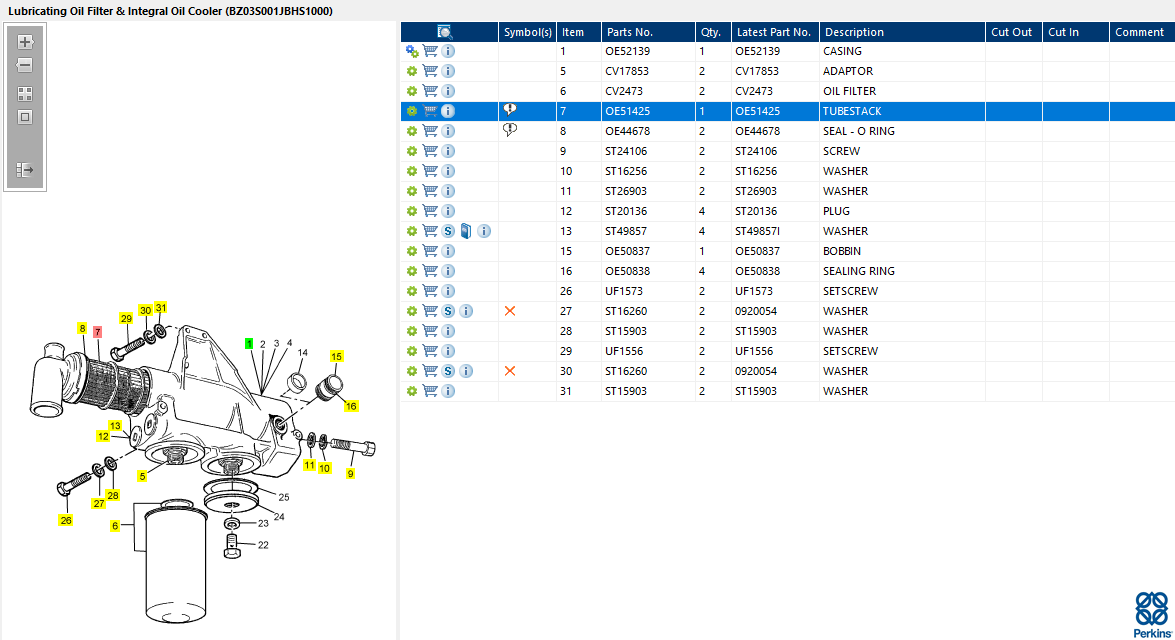Select callout 13 on the diagram
Image resolution: width=1175 pixels, height=640 pixels.
point(115,426)
